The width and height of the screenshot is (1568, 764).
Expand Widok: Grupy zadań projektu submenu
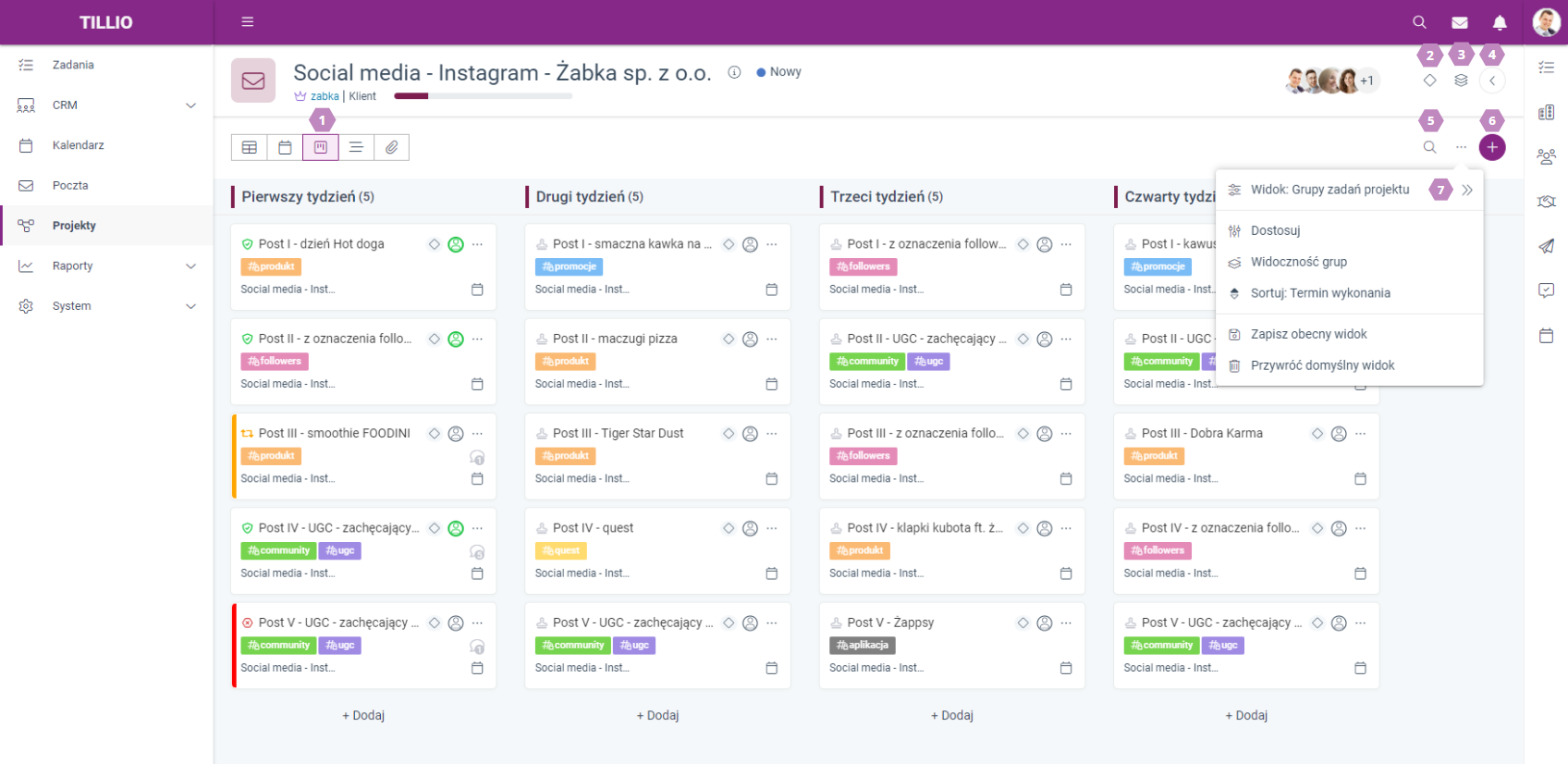click(x=1467, y=191)
